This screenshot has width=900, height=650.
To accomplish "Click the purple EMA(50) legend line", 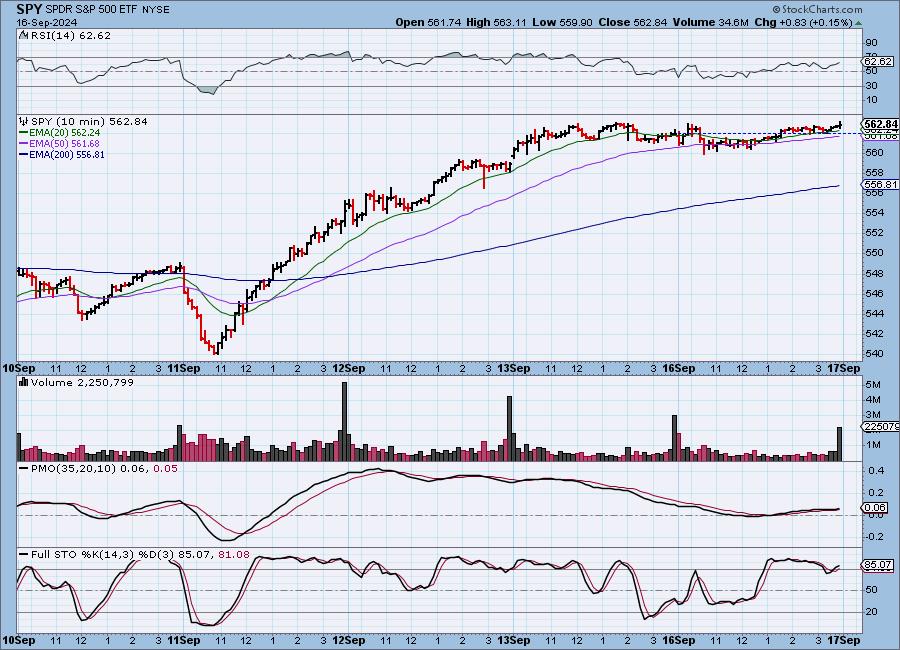I will click(x=24, y=144).
